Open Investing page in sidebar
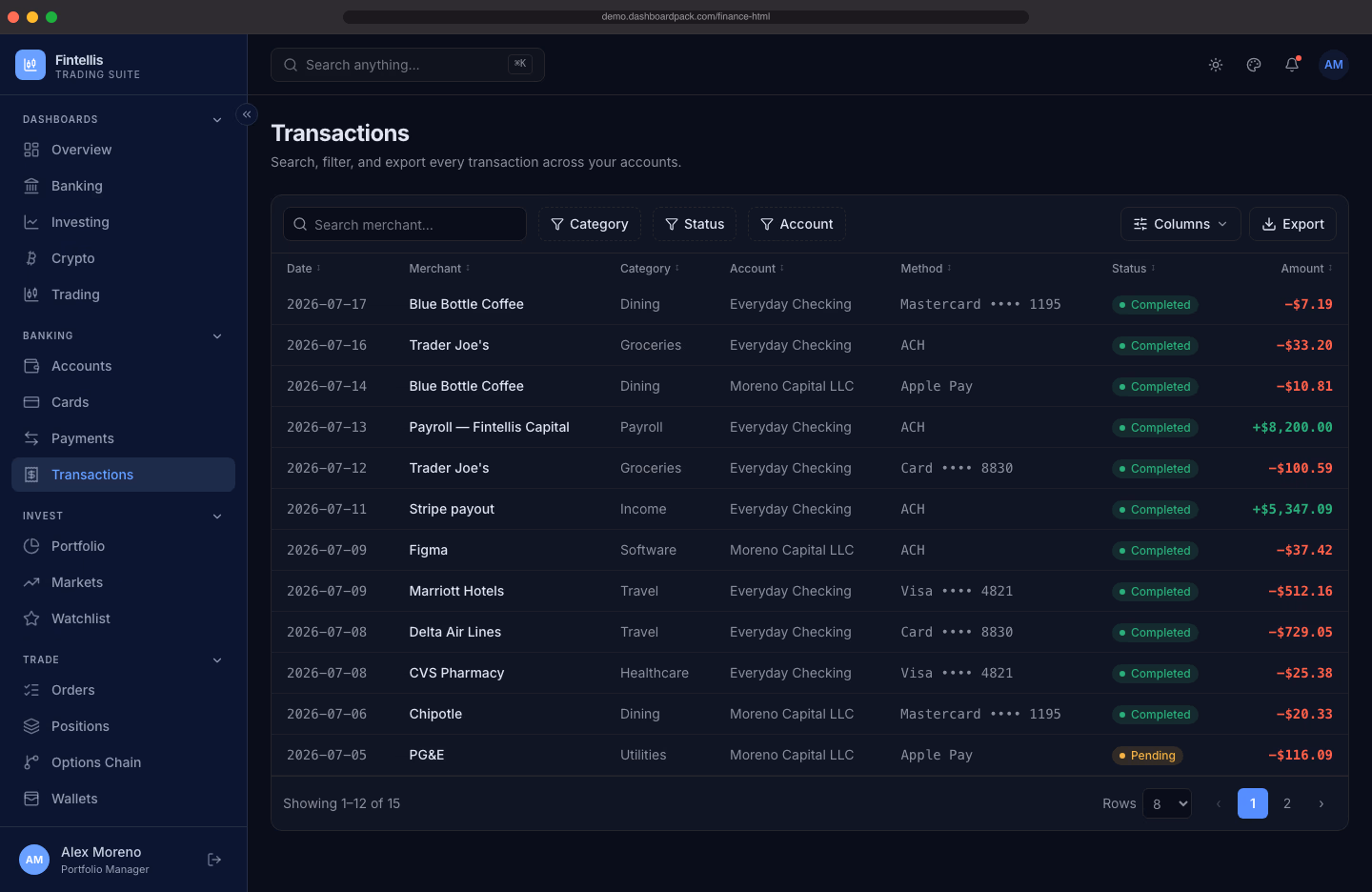 click(123, 222)
